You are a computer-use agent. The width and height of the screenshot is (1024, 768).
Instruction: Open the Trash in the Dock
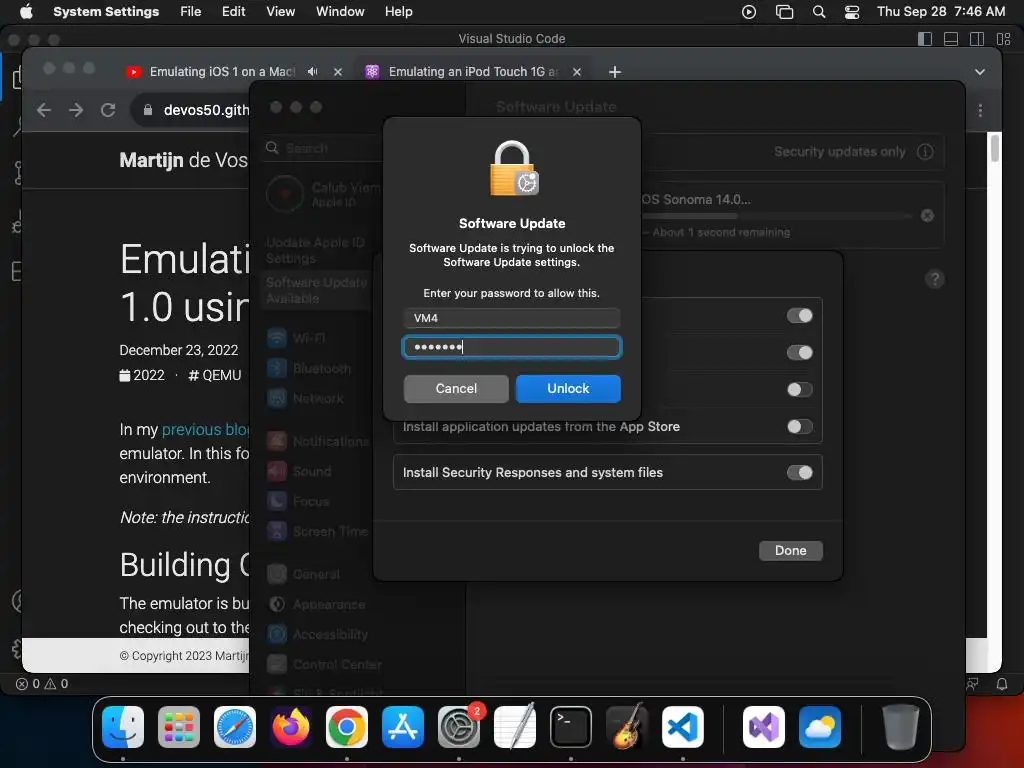click(x=901, y=727)
